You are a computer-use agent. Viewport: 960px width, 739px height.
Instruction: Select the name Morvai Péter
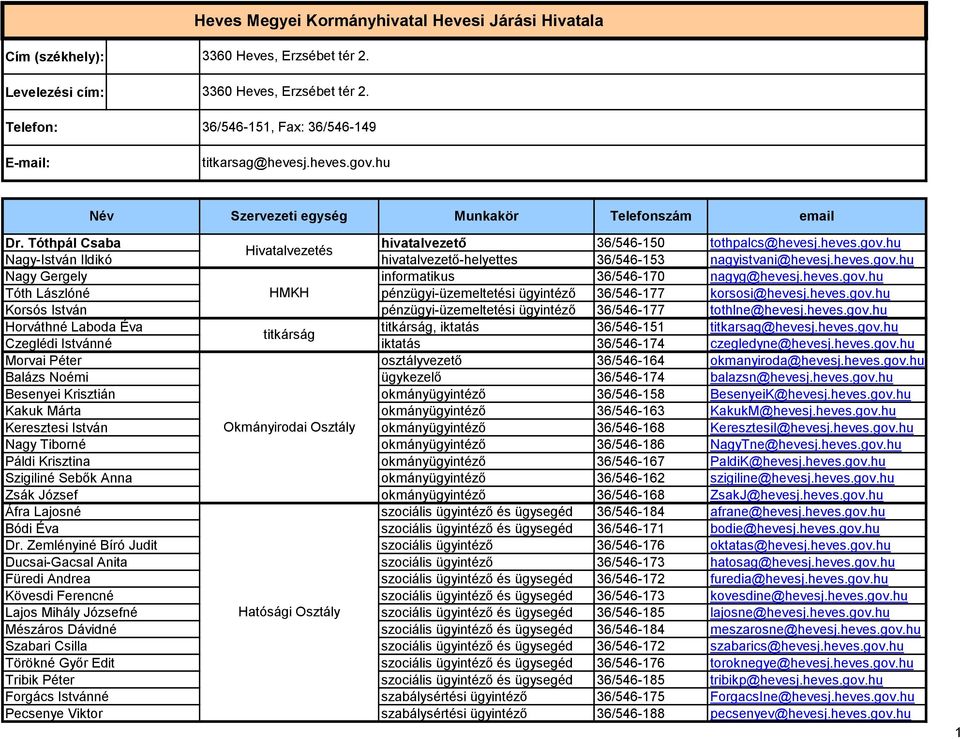pos(43,361)
